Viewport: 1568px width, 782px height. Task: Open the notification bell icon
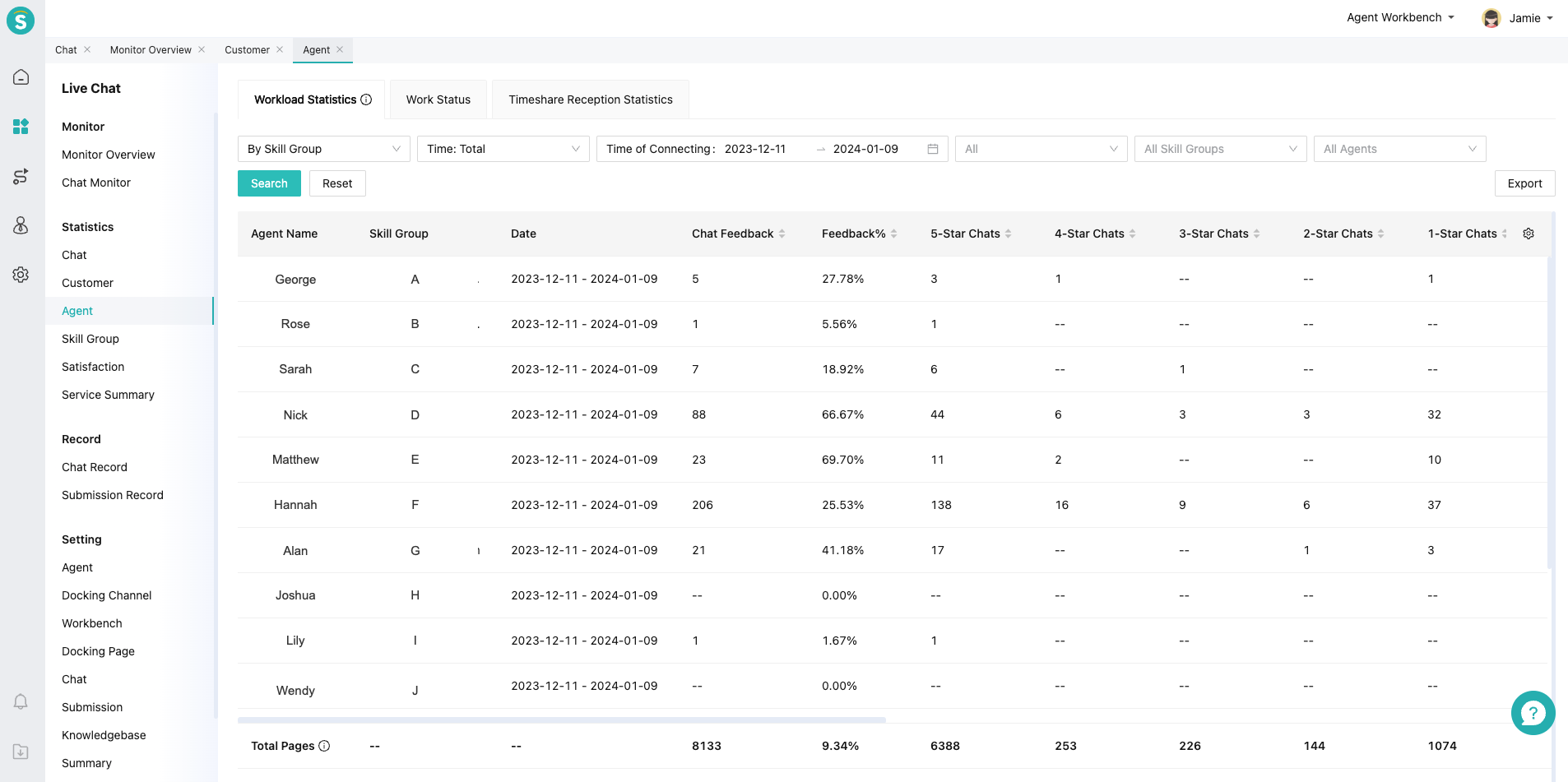pyautogui.click(x=21, y=701)
